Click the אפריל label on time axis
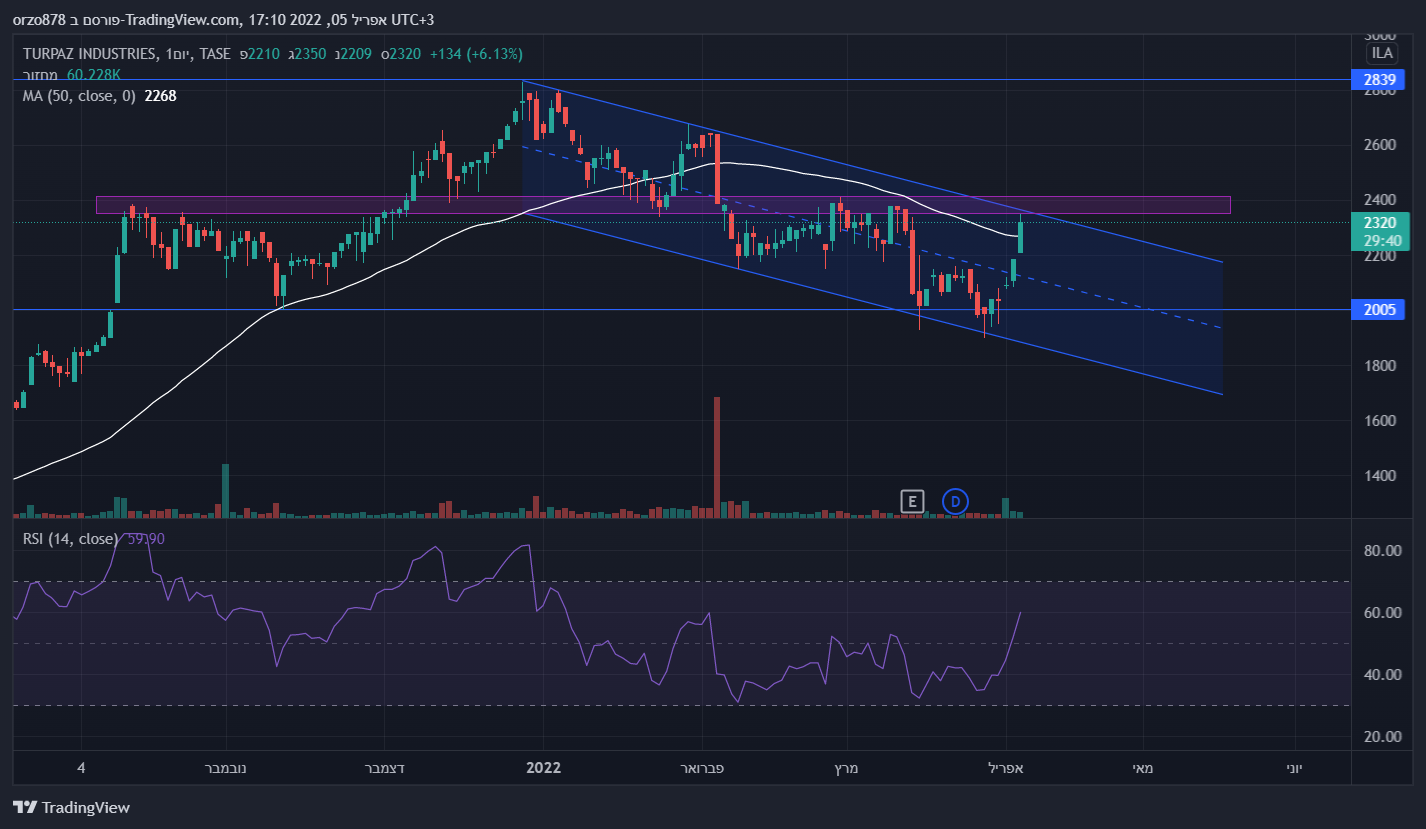The height and width of the screenshot is (829, 1426). tap(1006, 768)
